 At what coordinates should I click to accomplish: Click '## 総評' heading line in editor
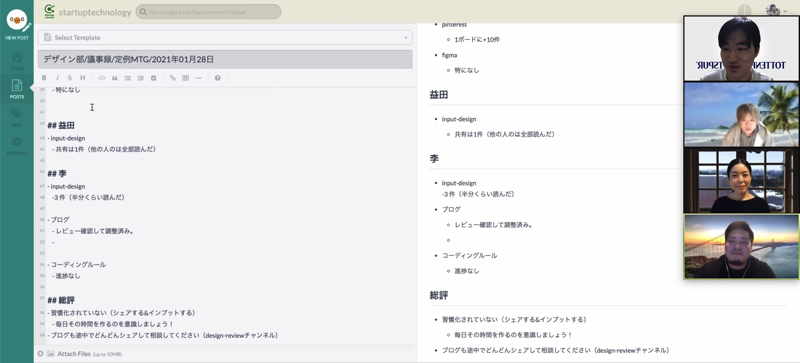pos(61,300)
